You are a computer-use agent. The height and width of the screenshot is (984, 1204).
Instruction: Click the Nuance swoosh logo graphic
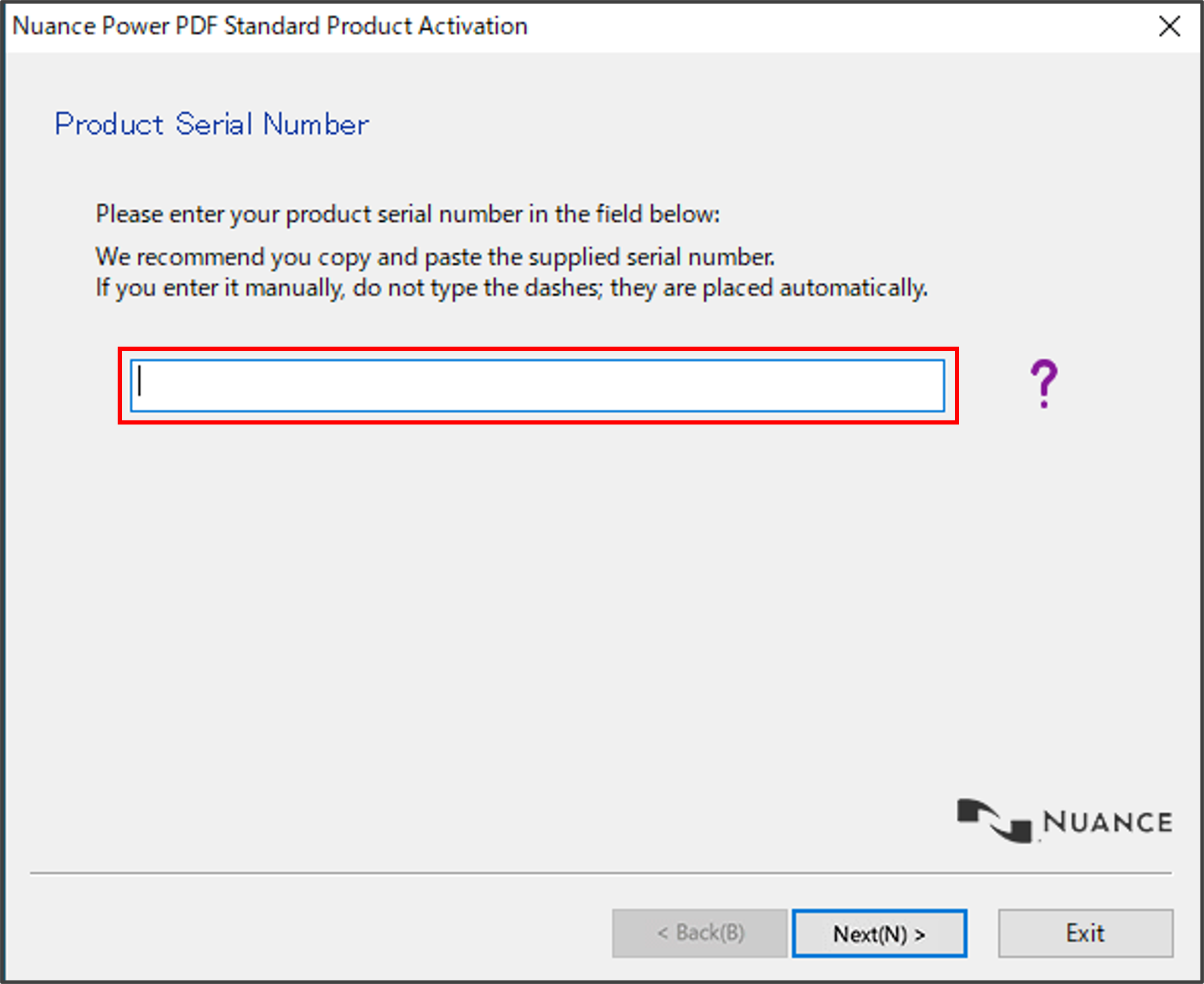(x=995, y=820)
